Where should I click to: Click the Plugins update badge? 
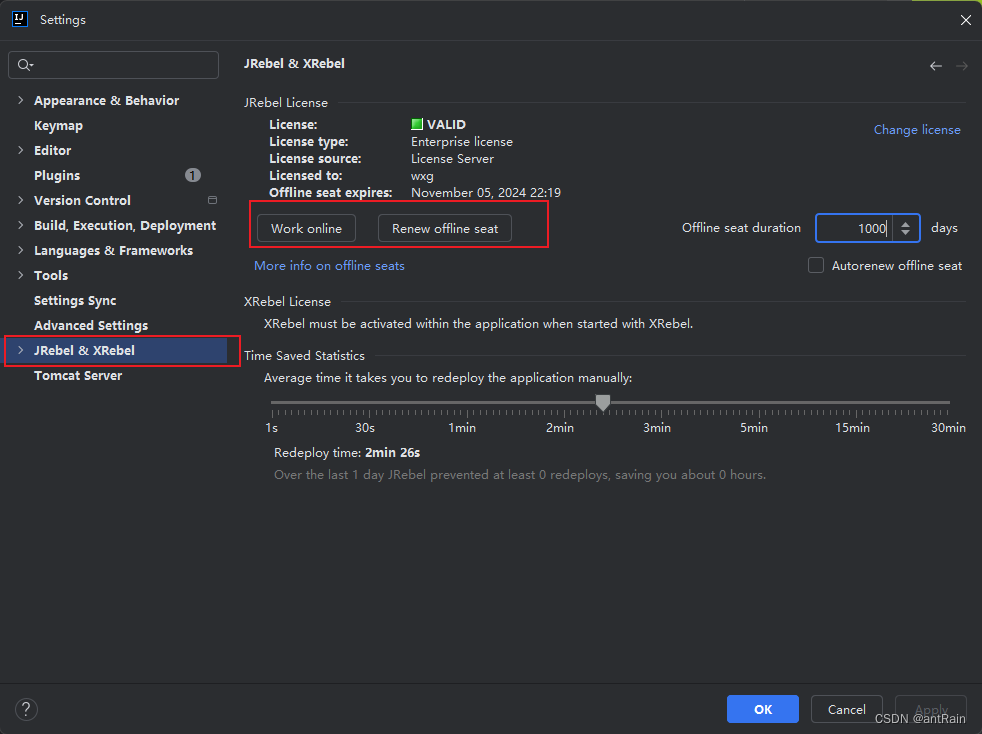[193, 175]
